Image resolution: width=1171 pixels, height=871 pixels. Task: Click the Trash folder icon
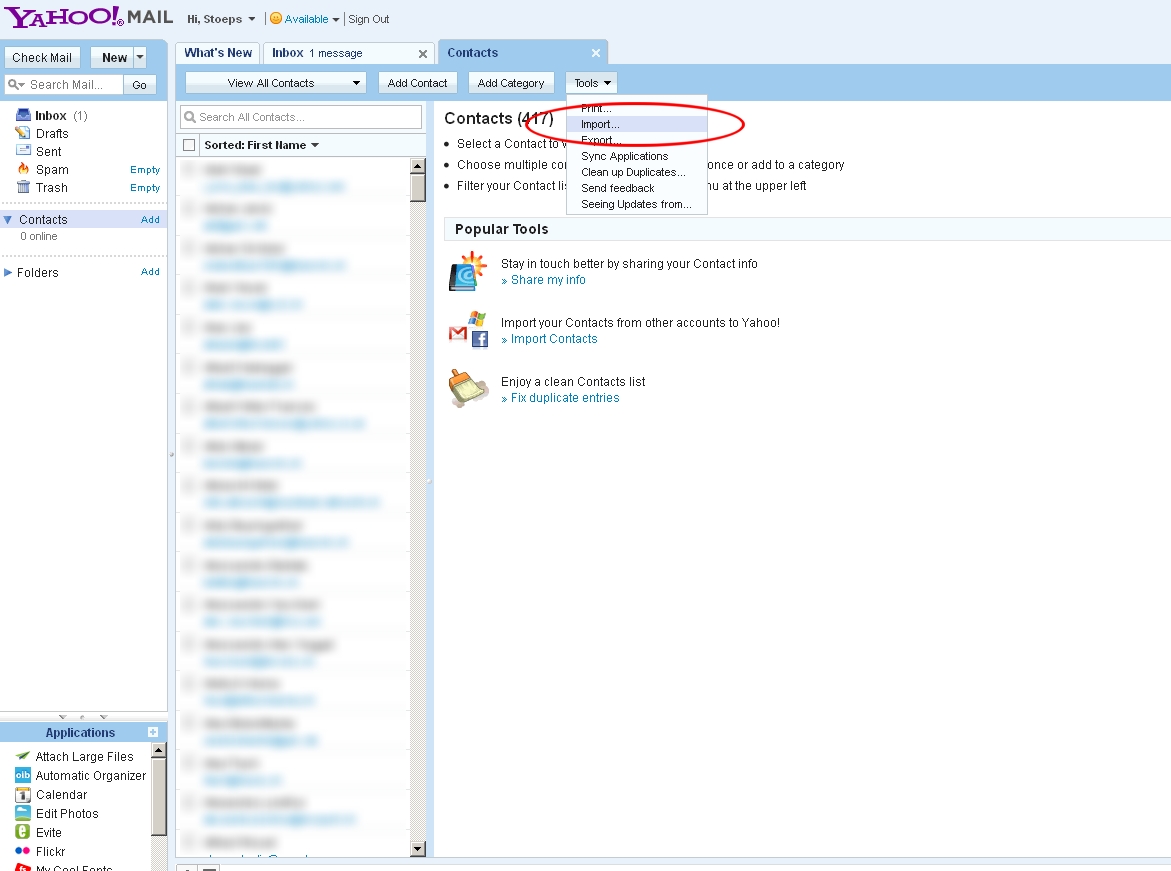click(24, 187)
